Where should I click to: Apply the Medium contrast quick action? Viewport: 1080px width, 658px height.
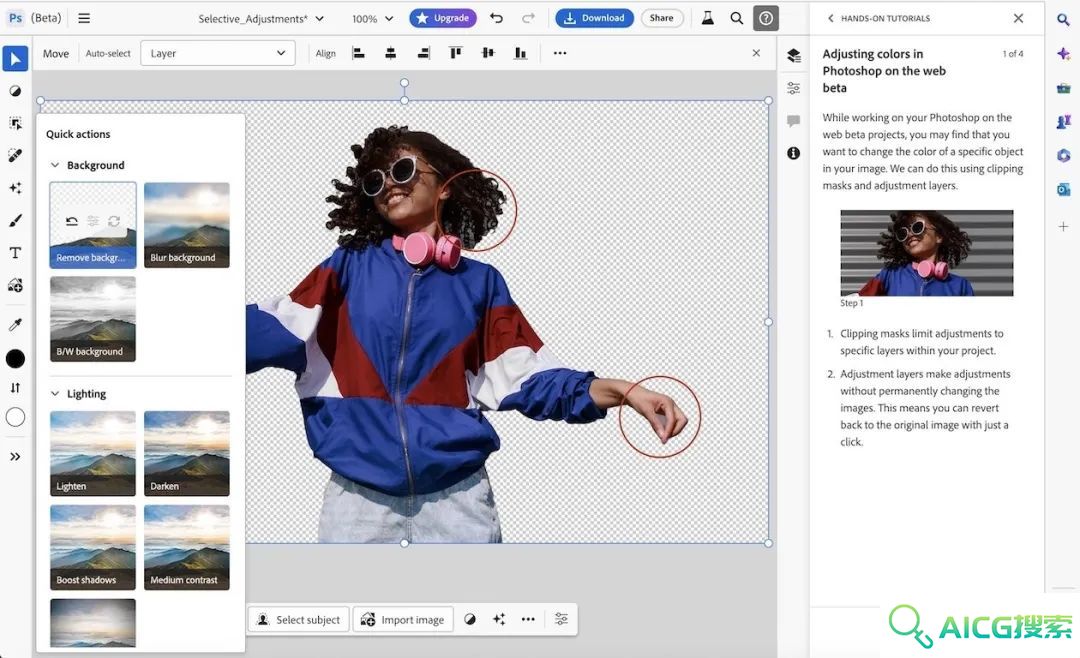(187, 548)
